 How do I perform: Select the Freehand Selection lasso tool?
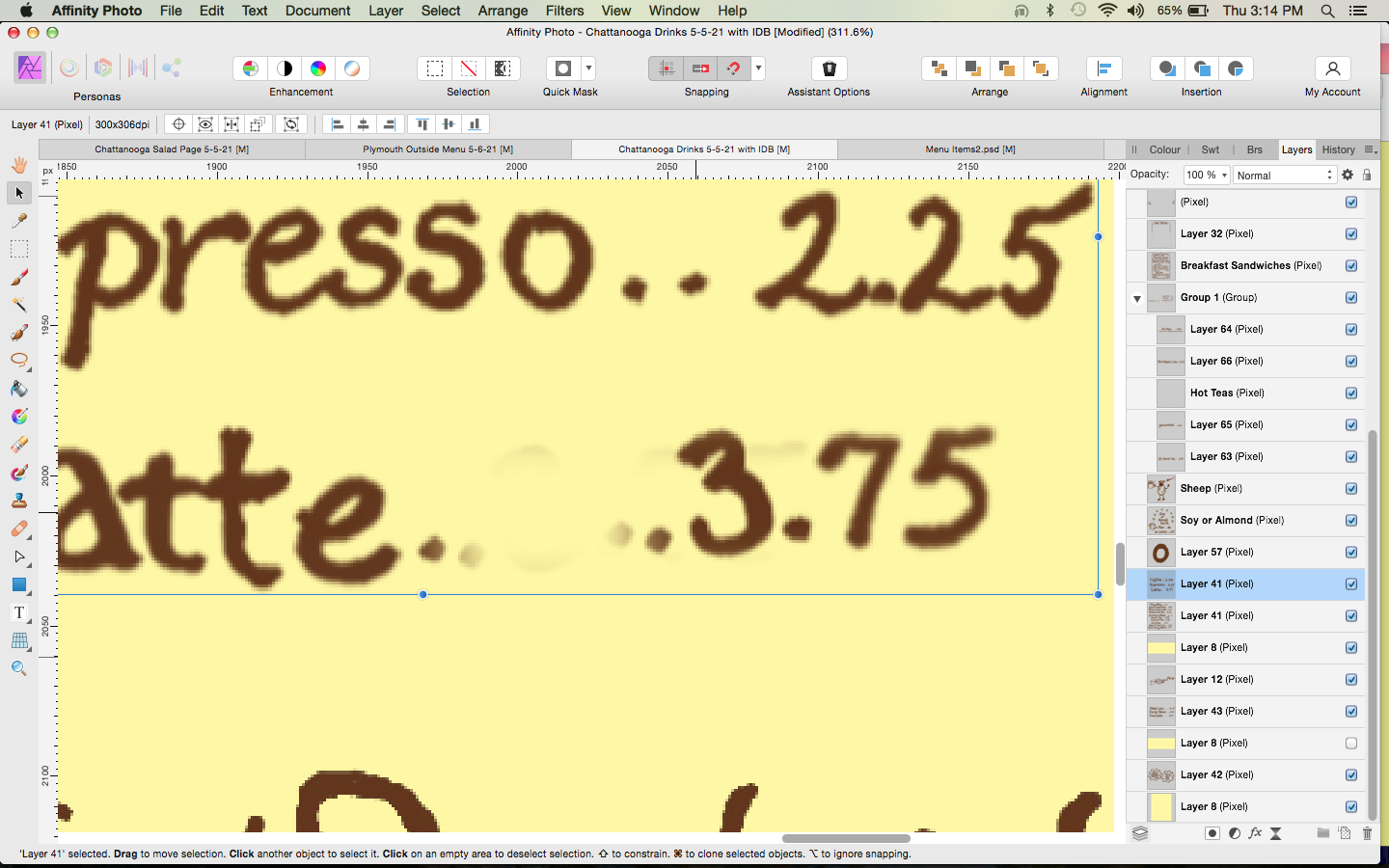click(18, 361)
